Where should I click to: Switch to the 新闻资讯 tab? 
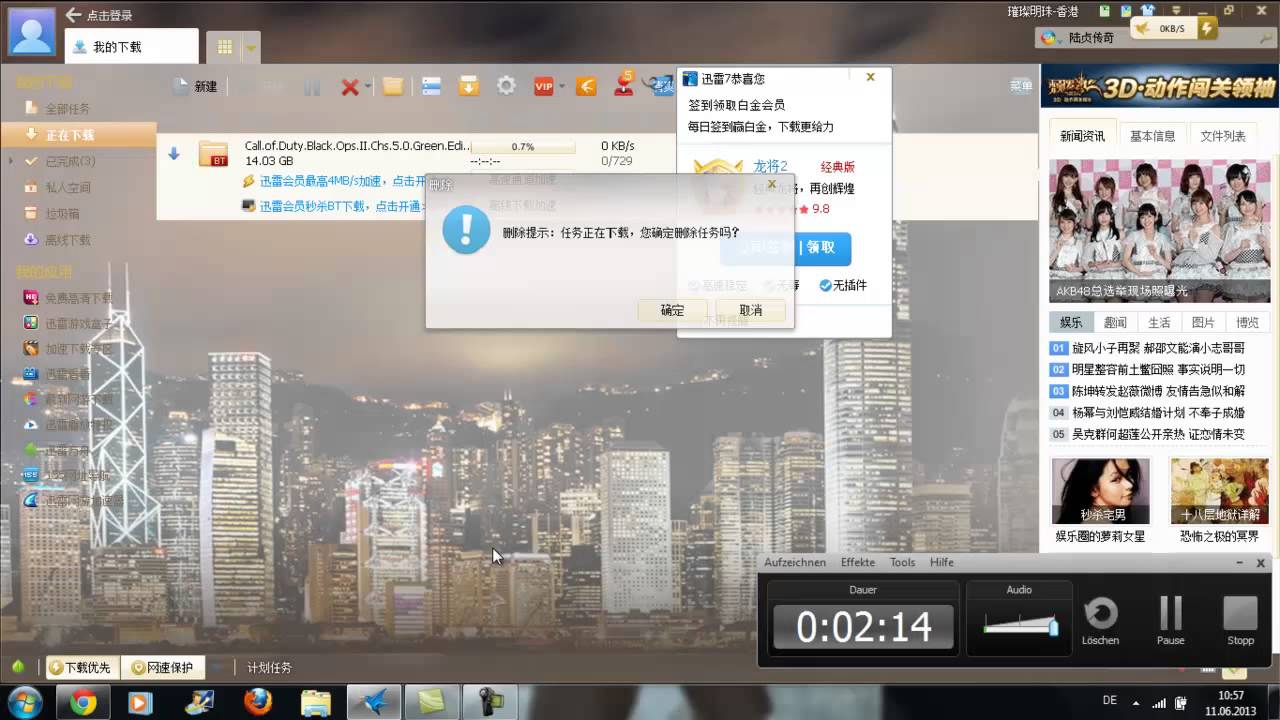[1083, 136]
